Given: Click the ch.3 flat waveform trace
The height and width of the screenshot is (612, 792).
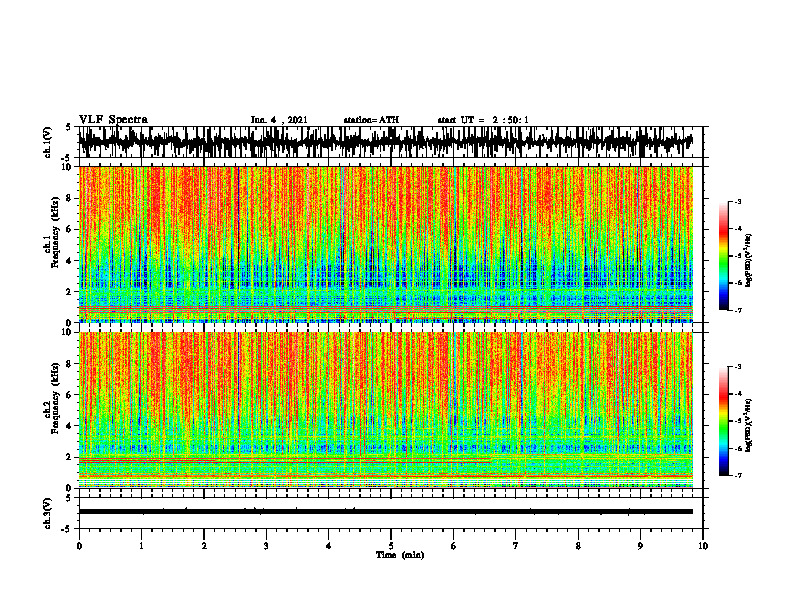Looking at the screenshot, I should (385, 512).
